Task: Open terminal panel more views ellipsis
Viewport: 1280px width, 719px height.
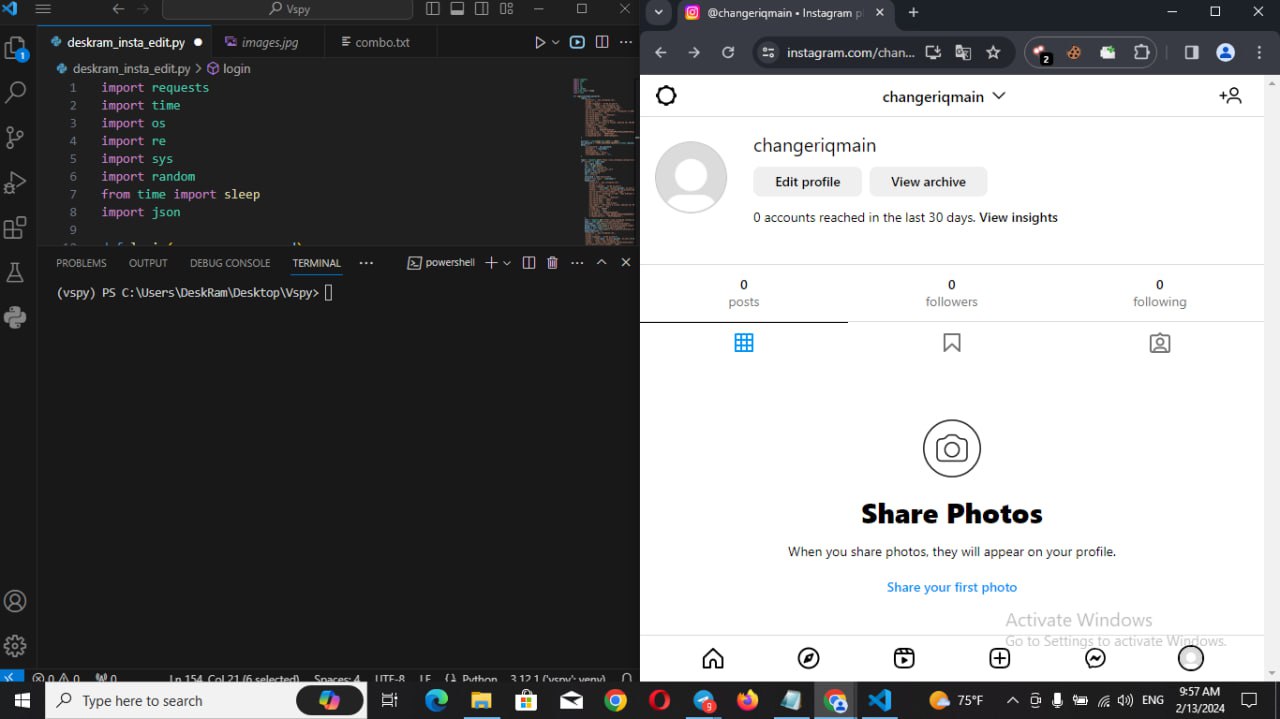Action: pyautogui.click(x=366, y=263)
